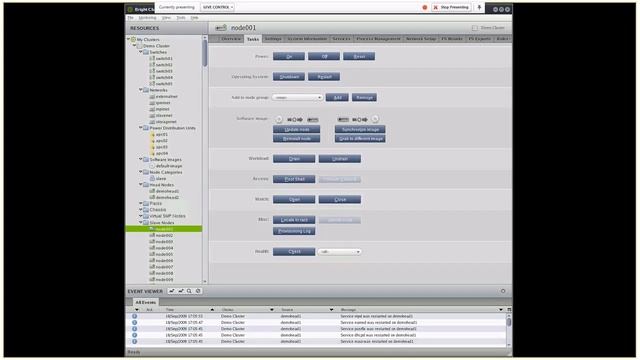Click the Synchronize image button

360,129
